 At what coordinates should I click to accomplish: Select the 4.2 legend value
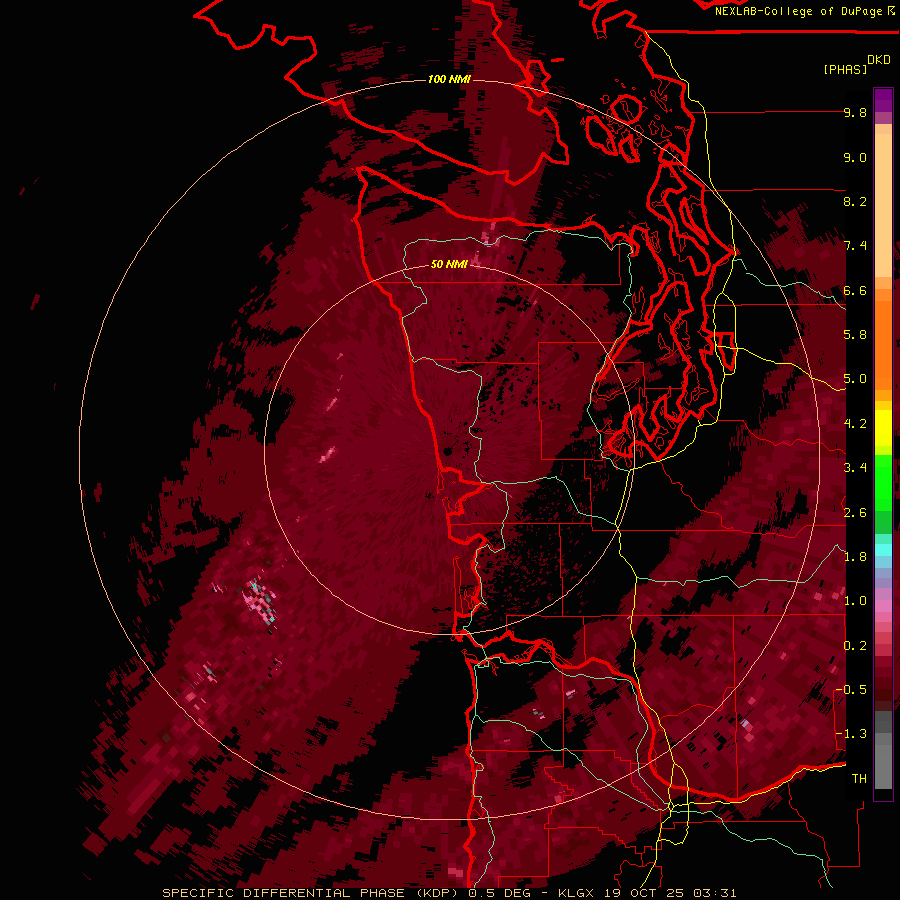click(855, 424)
